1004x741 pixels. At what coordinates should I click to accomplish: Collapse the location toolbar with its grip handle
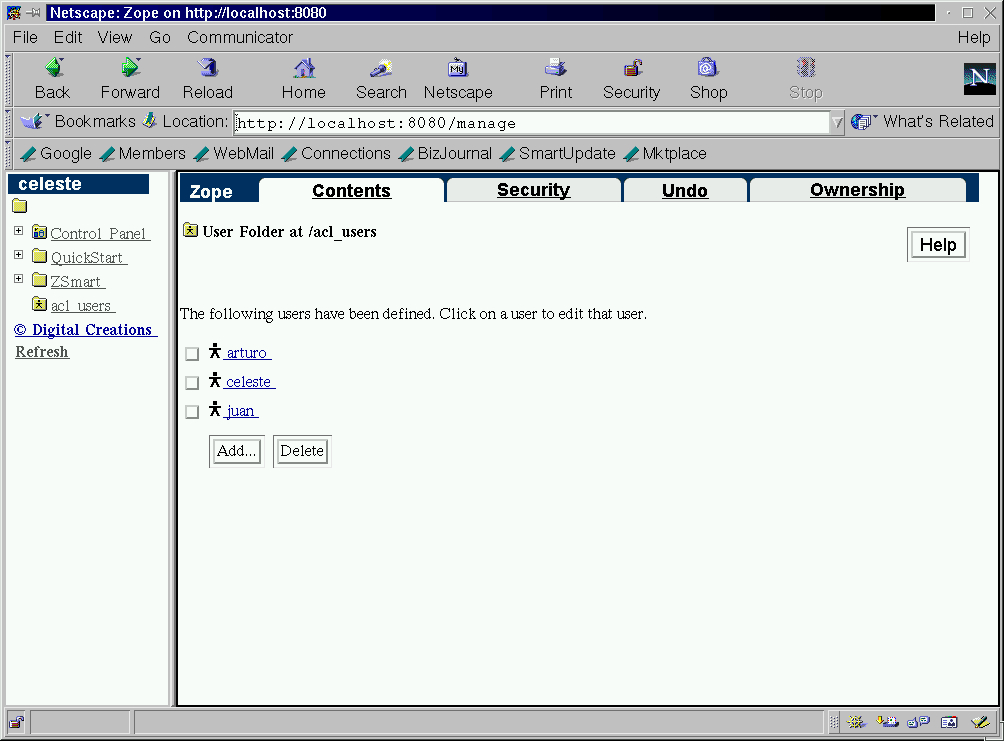click(8, 122)
